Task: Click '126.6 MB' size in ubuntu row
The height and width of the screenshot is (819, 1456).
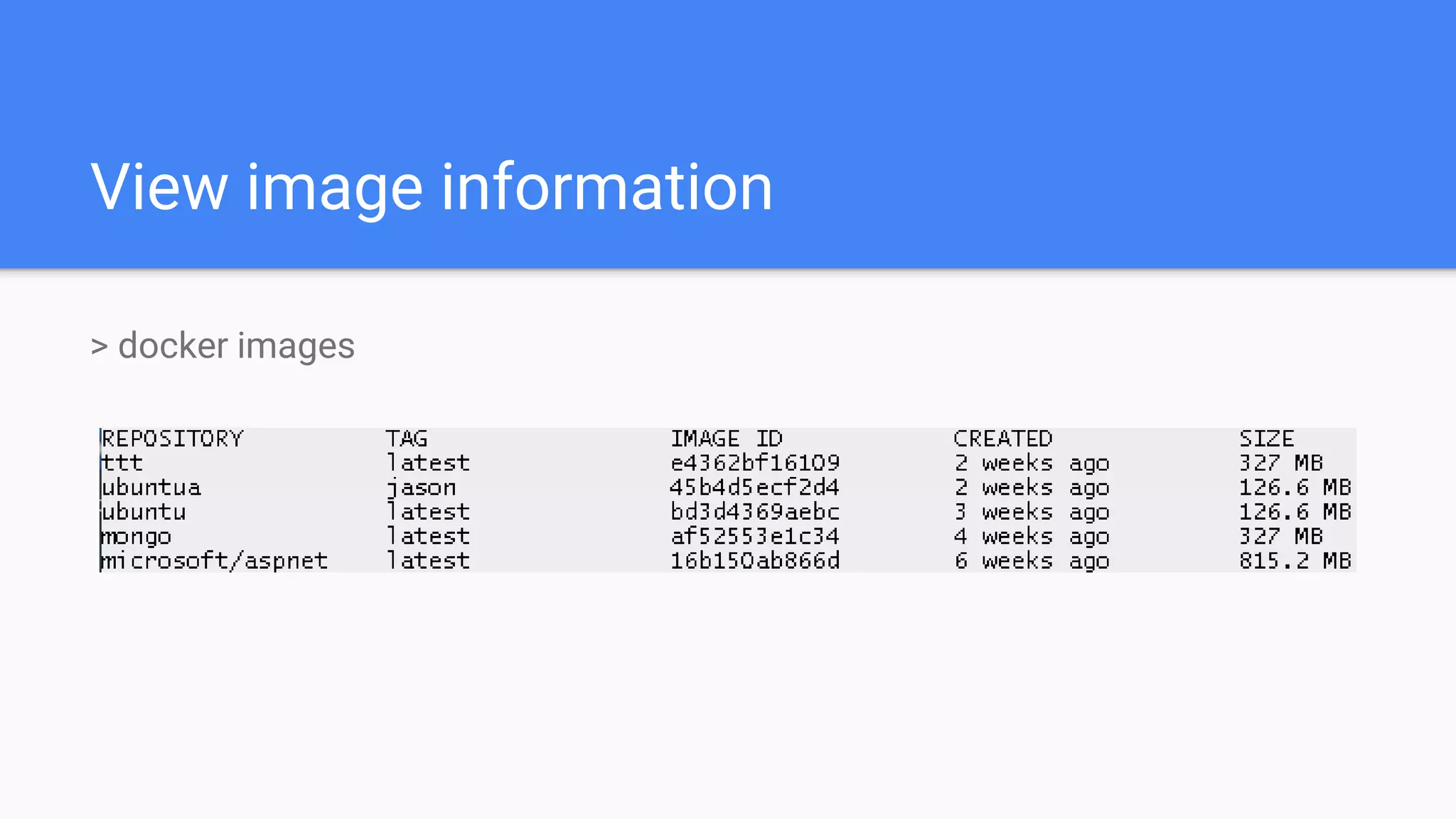Action: (x=1295, y=512)
